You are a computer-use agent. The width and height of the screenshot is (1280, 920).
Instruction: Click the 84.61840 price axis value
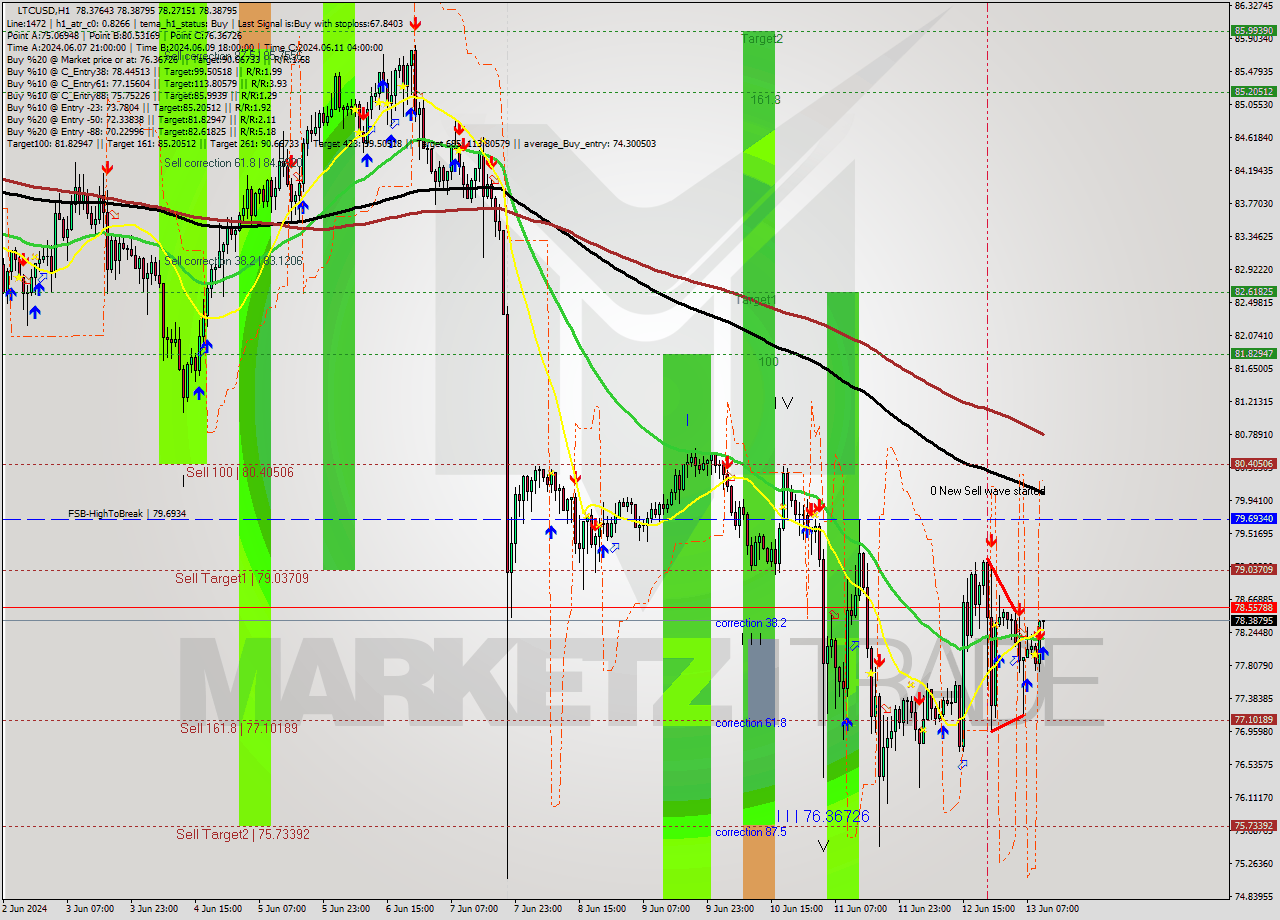pyautogui.click(x=1254, y=138)
